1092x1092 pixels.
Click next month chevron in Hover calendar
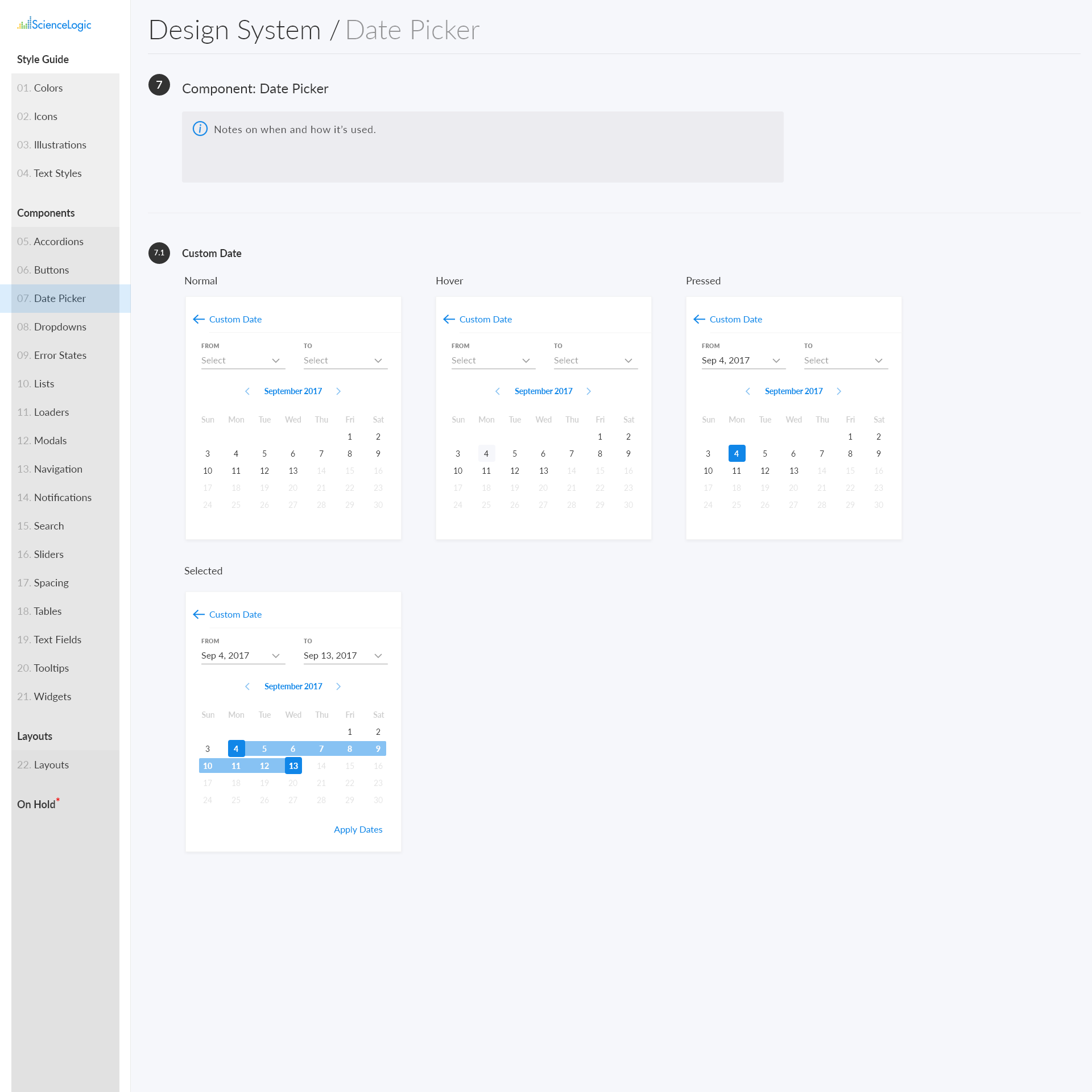pos(589,391)
